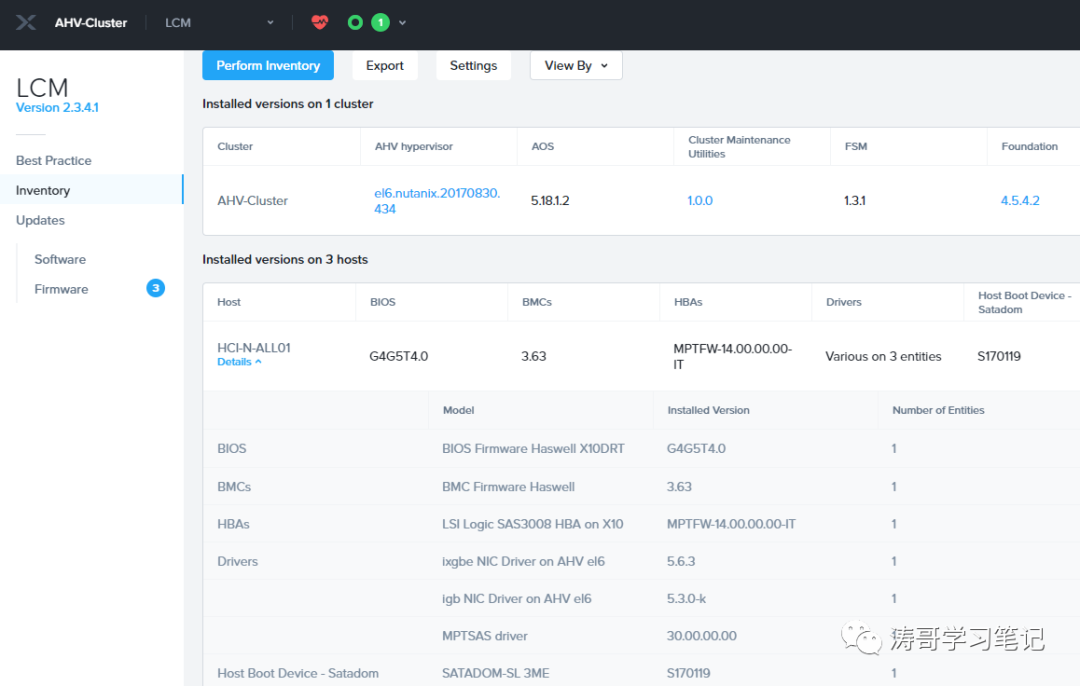
Task: Expand the tasks dropdown chevron
Action: [x=402, y=23]
